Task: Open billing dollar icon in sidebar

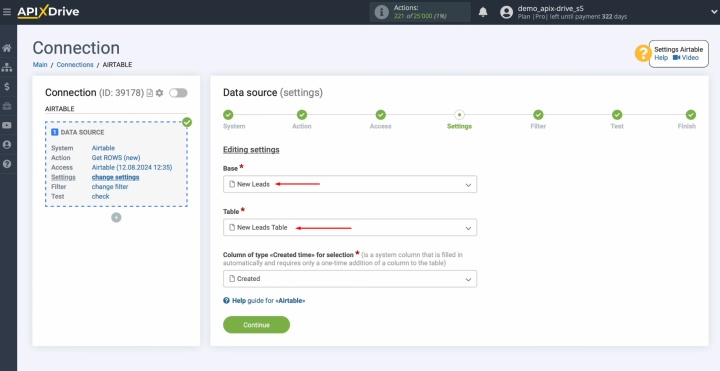Action: [7, 87]
